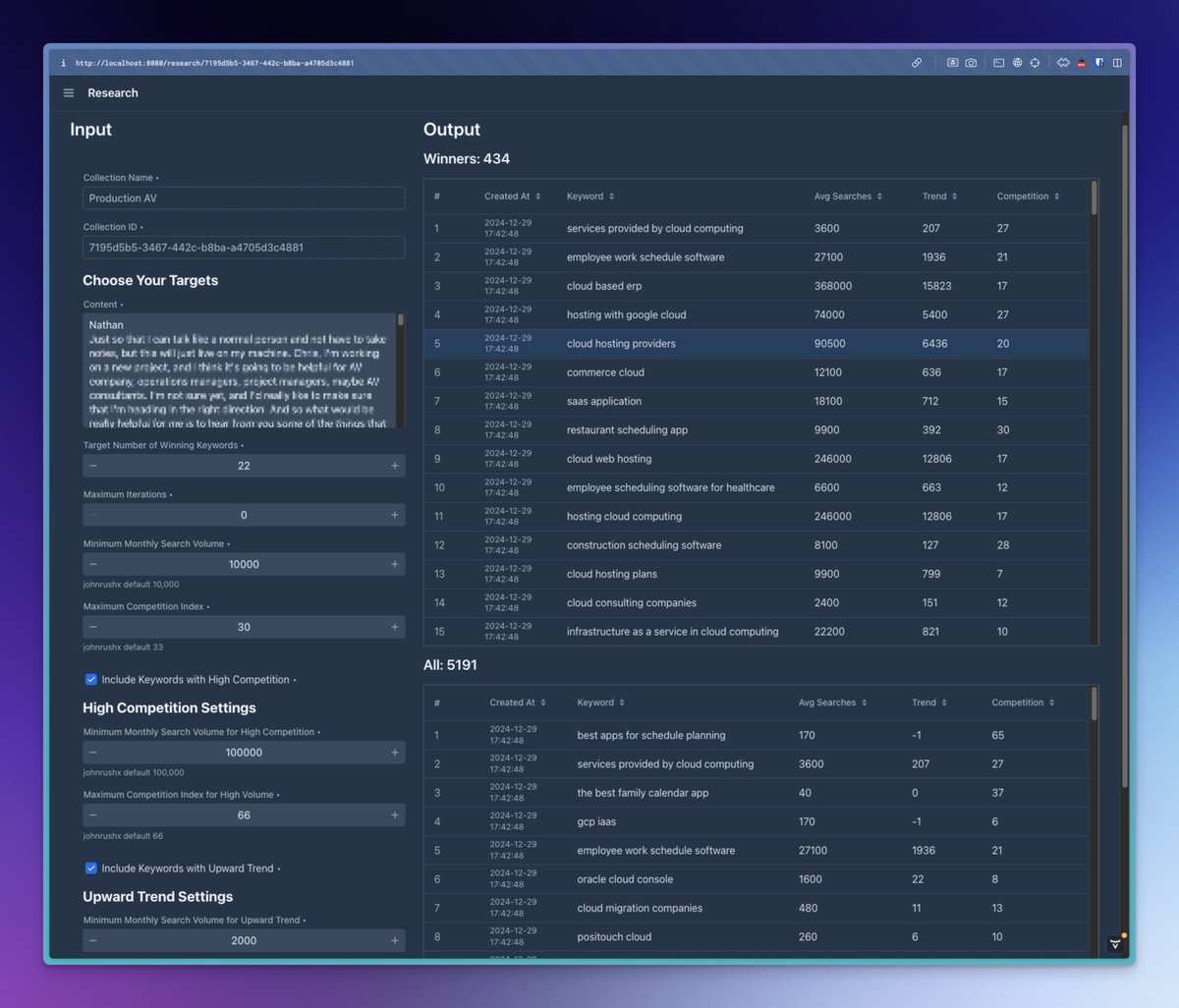Viewport: 1179px width, 1008px height.
Task: Open the hamburger menu next to Research
Action: (69, 93)
